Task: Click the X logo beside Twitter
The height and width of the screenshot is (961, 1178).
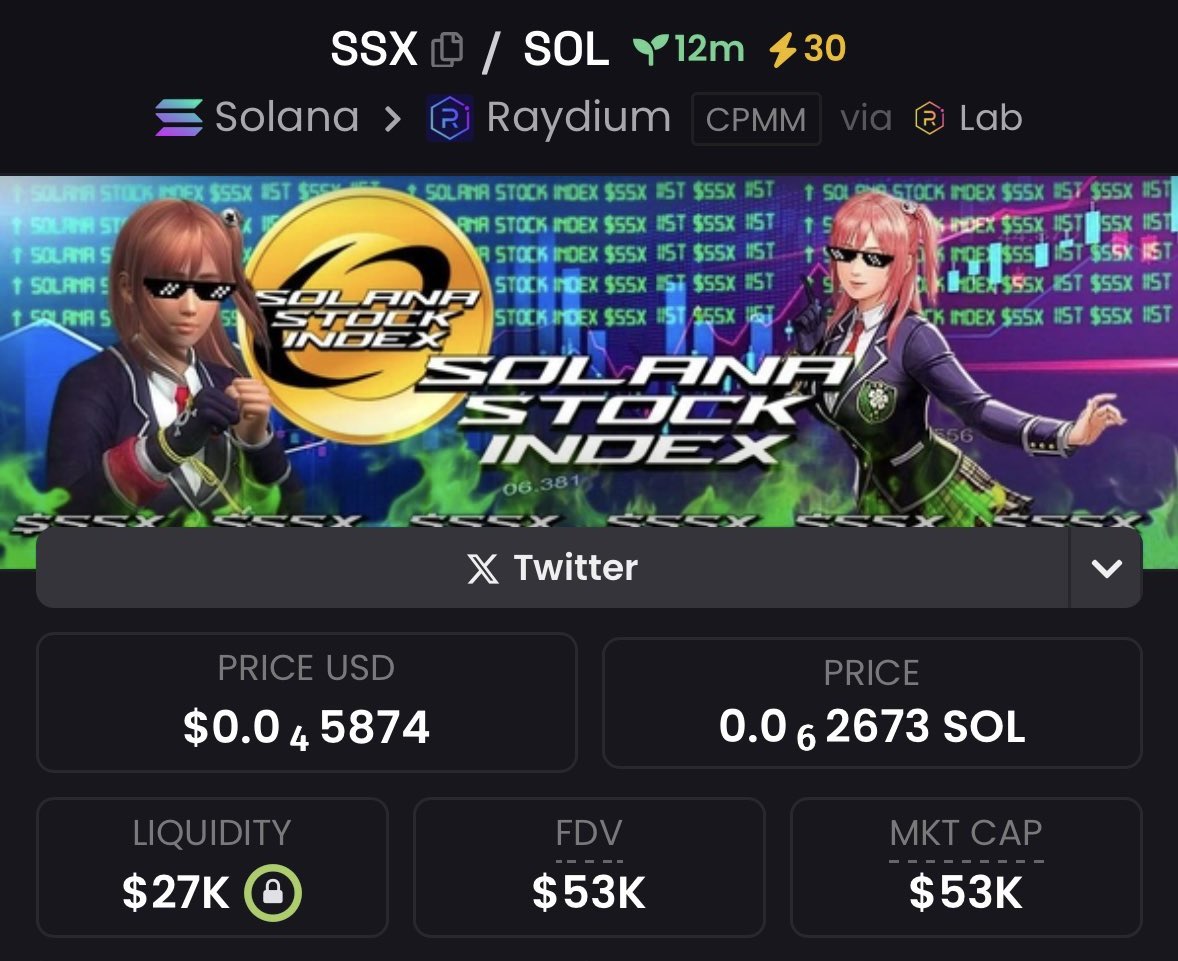Action: coord(482,568)
